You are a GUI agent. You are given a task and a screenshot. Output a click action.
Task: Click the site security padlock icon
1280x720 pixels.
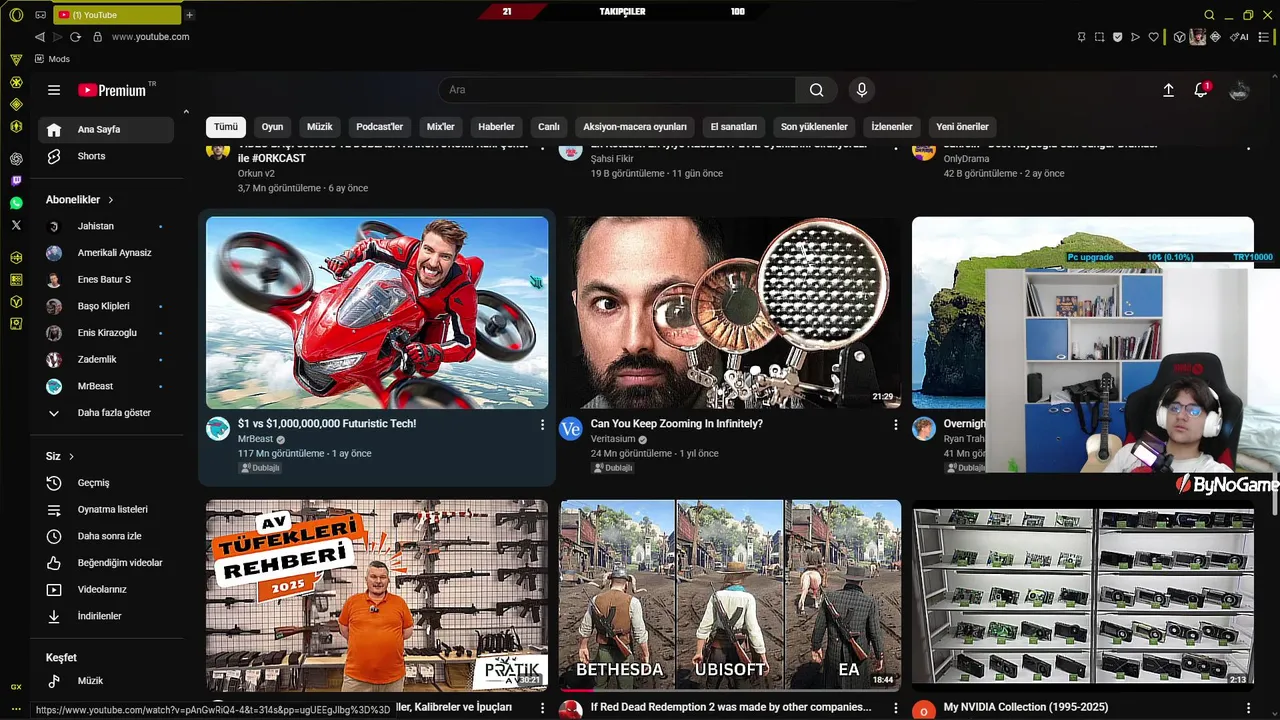[x=97, y=37]
